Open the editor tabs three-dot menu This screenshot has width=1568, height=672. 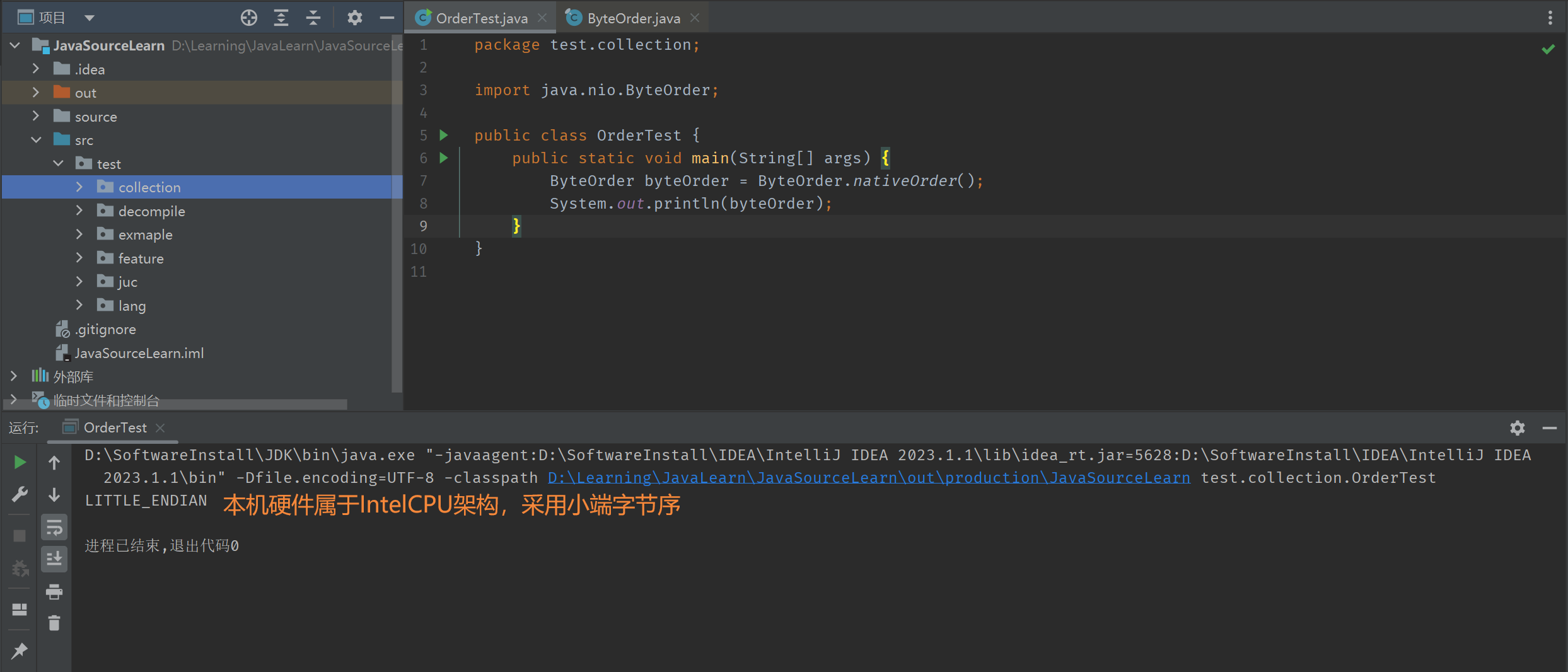[1550, 18]
